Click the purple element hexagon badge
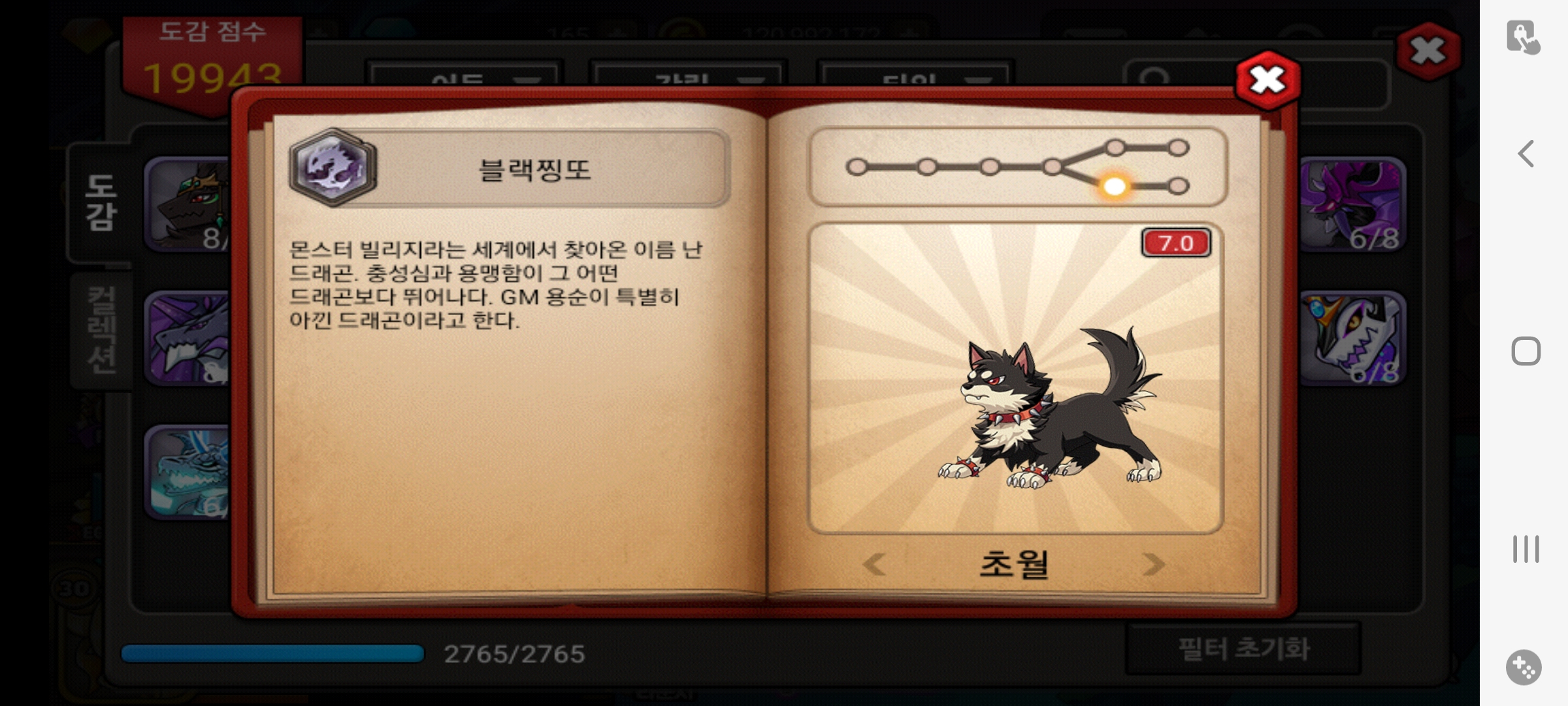 [333, 167]
